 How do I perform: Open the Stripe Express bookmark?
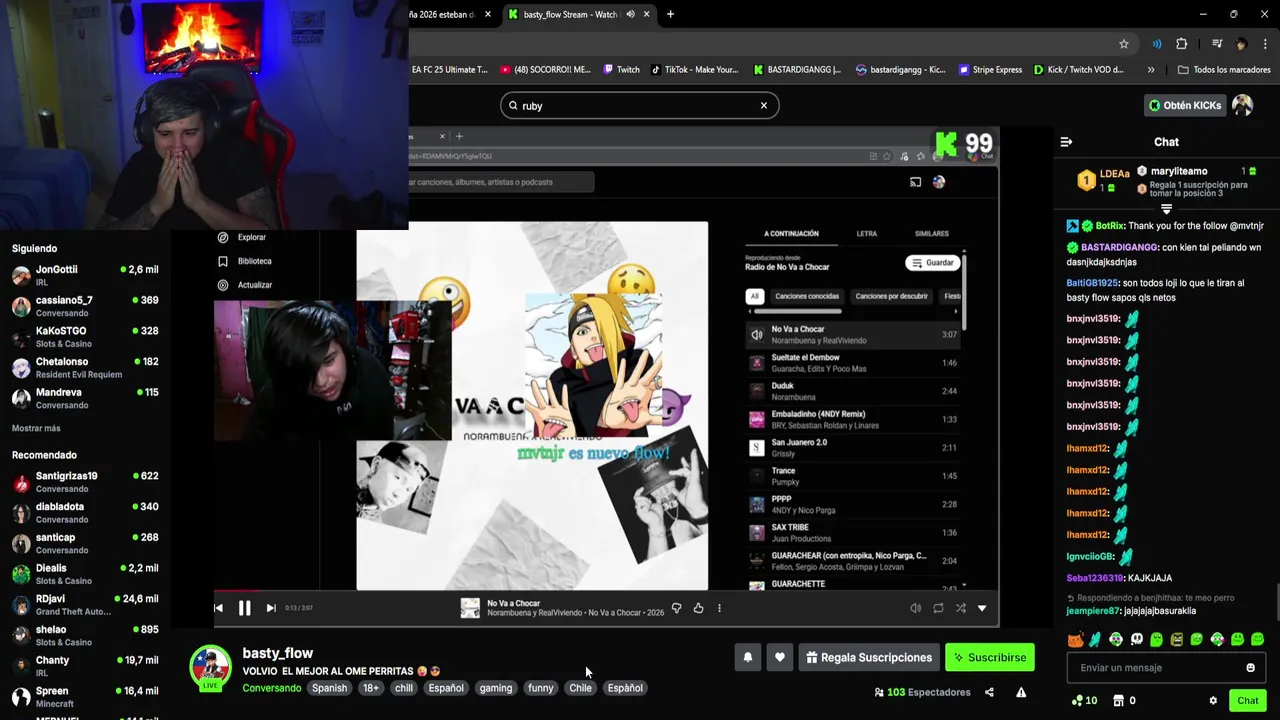[x=990, y=70]
